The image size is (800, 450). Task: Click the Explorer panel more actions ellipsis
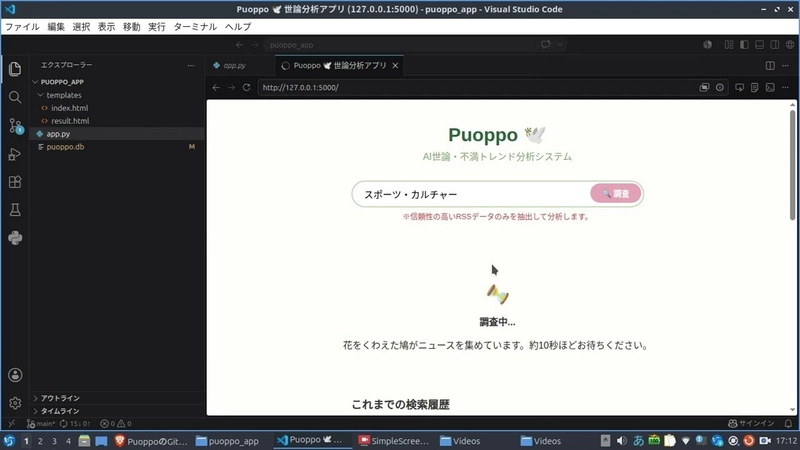(x=191, y=65)
